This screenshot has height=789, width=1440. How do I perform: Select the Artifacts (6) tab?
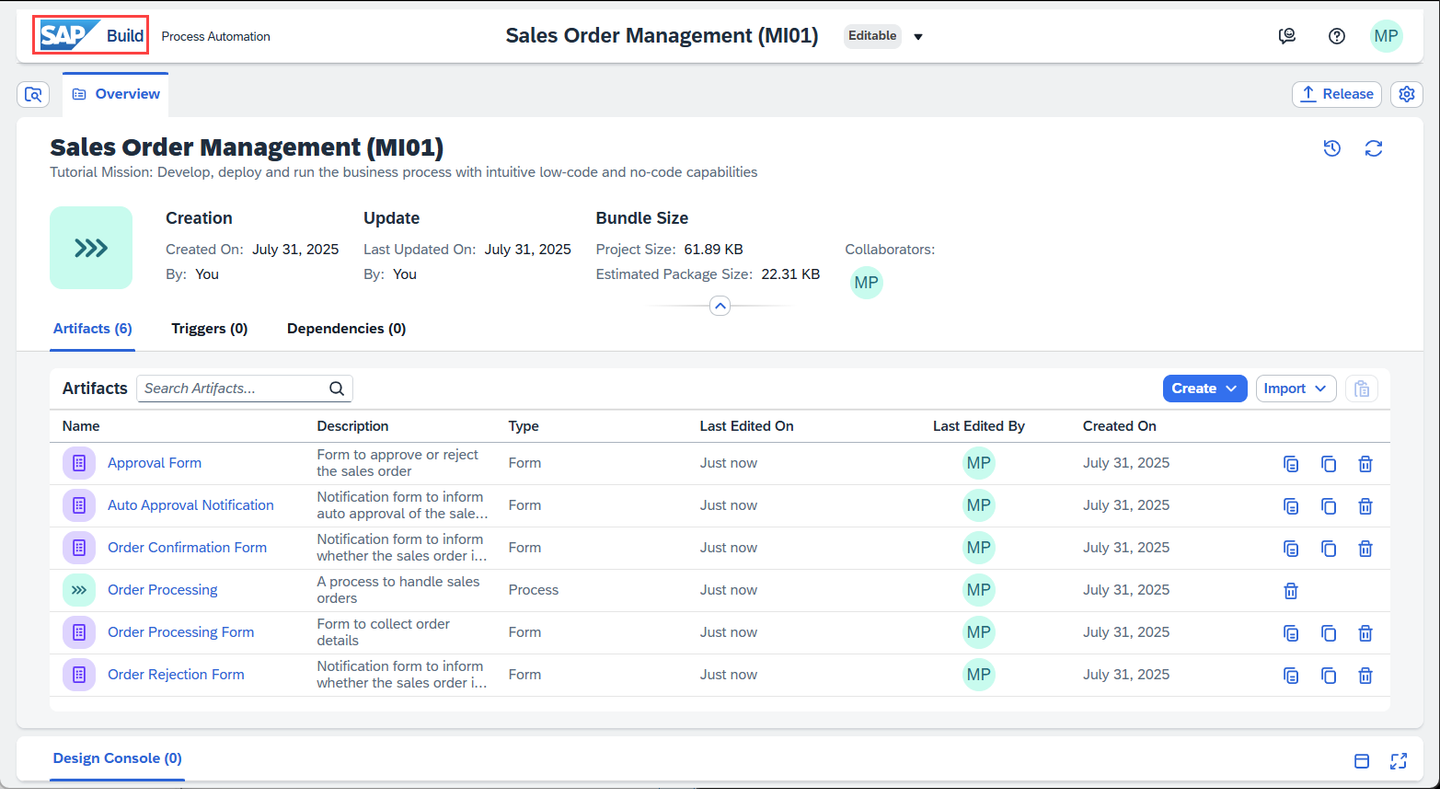(x=93, y=328)
